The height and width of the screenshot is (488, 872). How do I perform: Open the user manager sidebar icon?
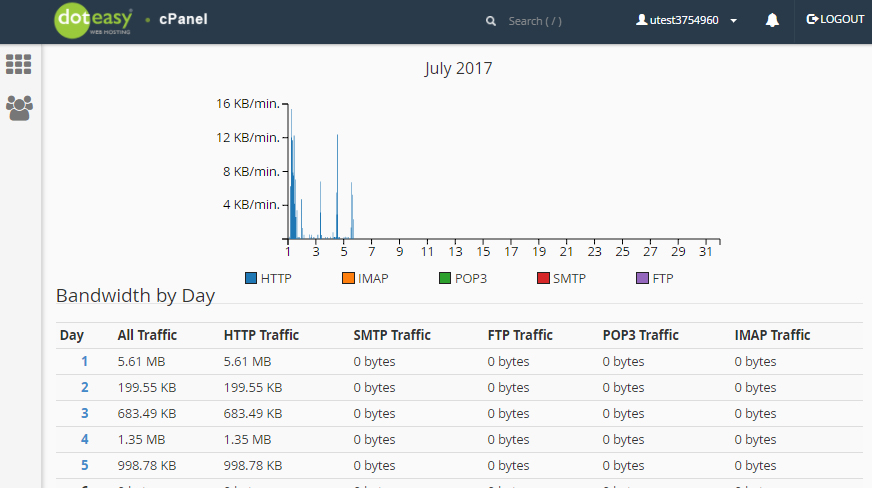[19, 107]
